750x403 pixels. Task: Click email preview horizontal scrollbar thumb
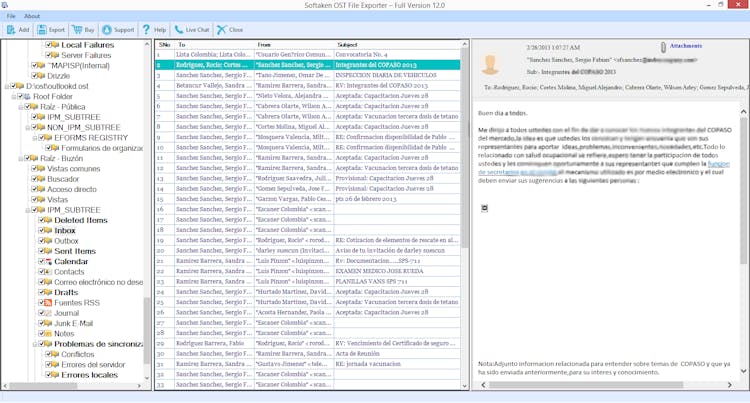[x=586, y=385]
